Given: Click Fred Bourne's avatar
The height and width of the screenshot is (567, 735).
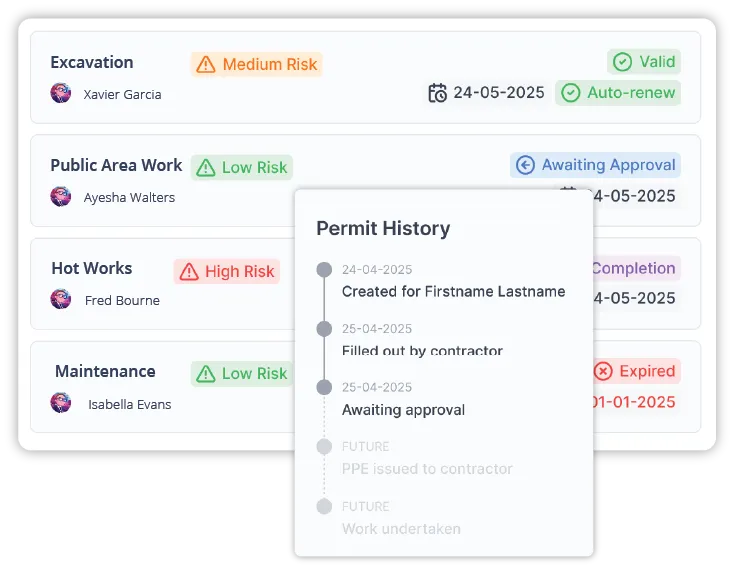Looking at the screenshot, I should click(x=61, y=299).
